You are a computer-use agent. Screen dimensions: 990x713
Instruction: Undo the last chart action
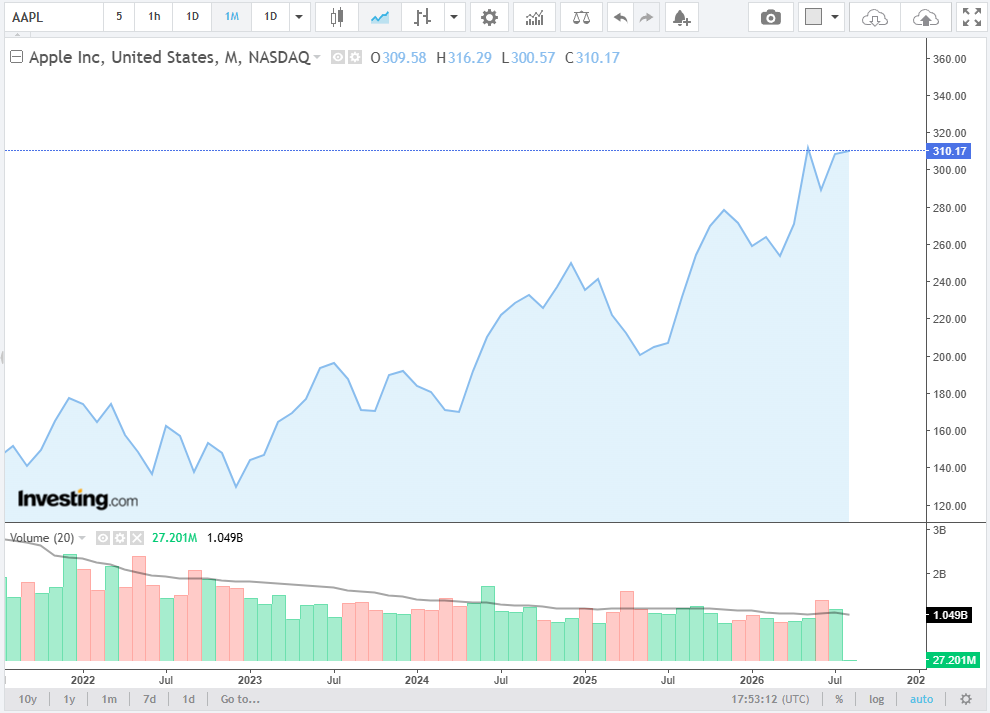click(x=621, y=17)
